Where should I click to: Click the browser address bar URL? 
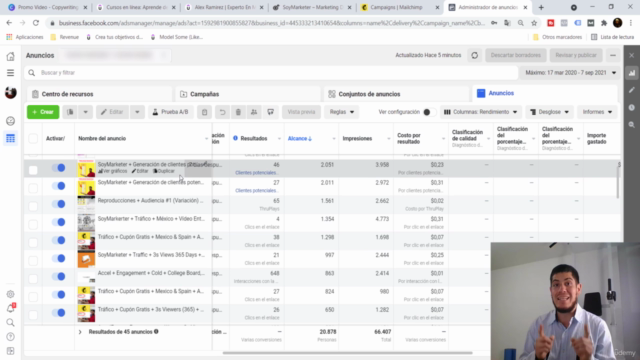tap(271, 23)
